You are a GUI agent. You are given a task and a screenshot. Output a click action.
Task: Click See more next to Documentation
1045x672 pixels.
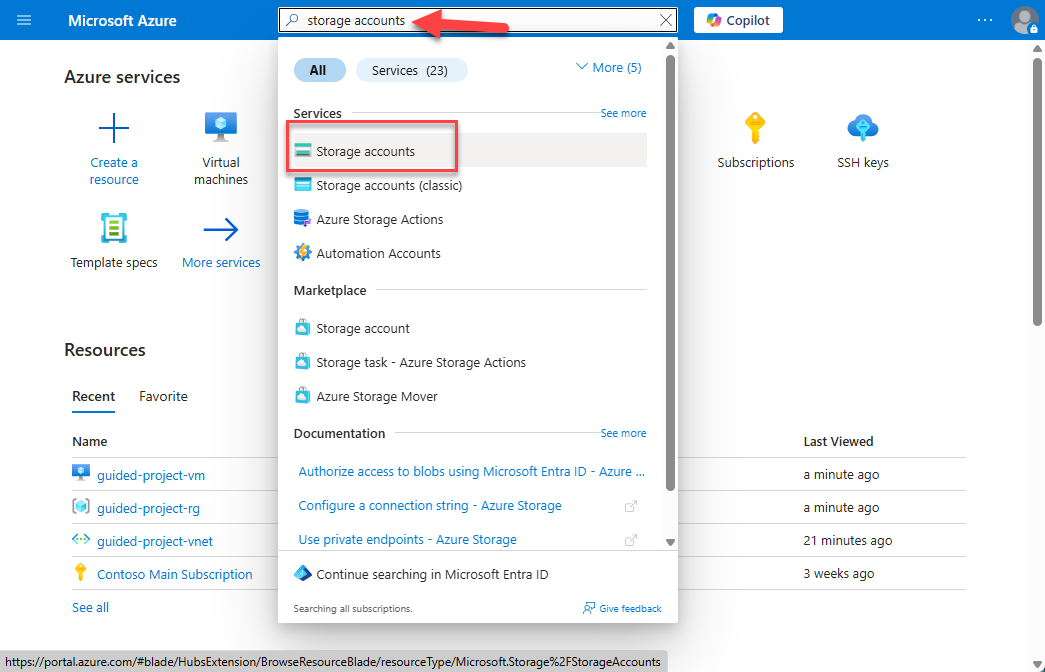click(623, 433)
